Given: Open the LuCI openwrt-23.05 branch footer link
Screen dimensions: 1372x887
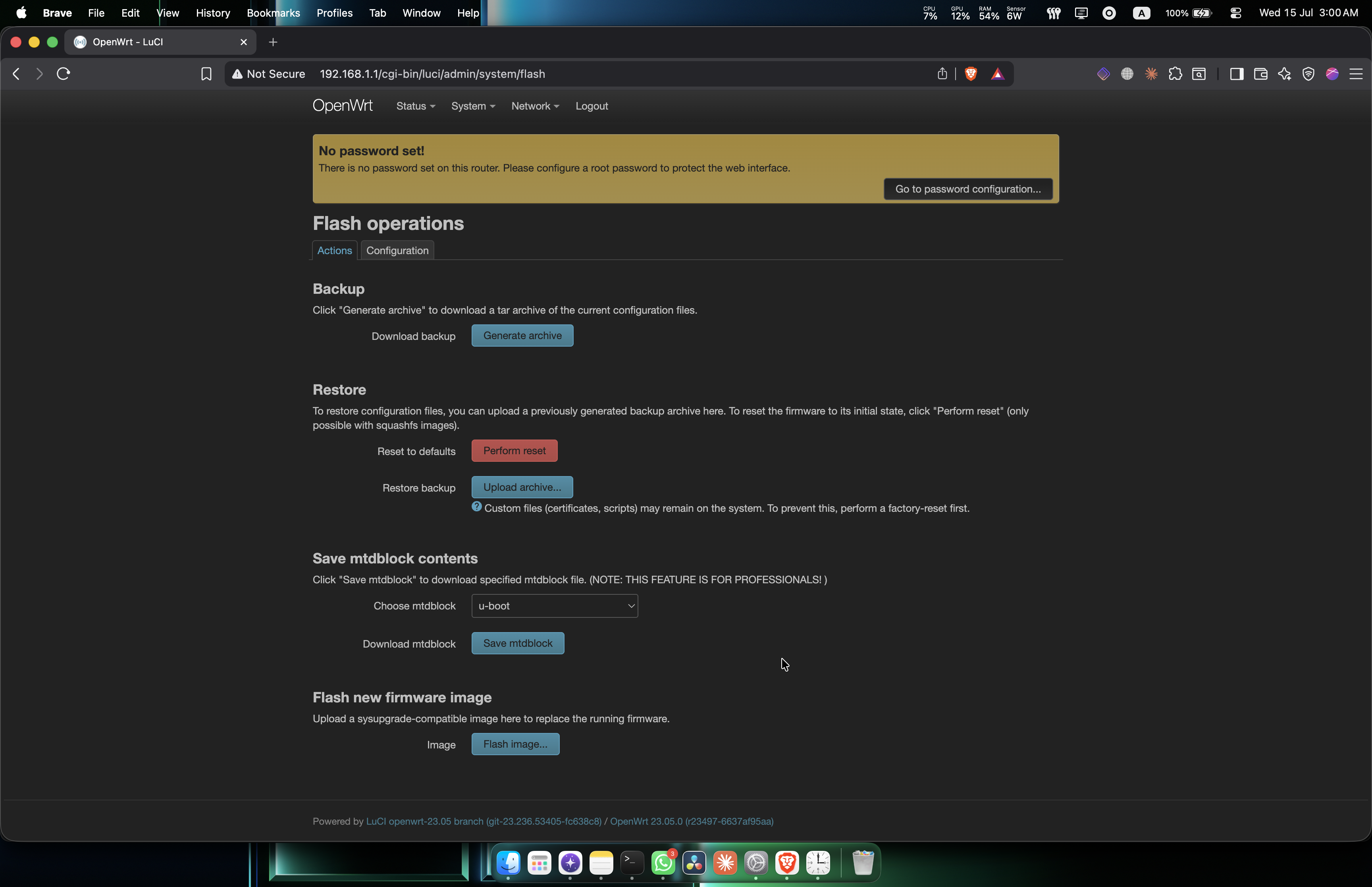Looking at the screenshot, I should point(484,821).
